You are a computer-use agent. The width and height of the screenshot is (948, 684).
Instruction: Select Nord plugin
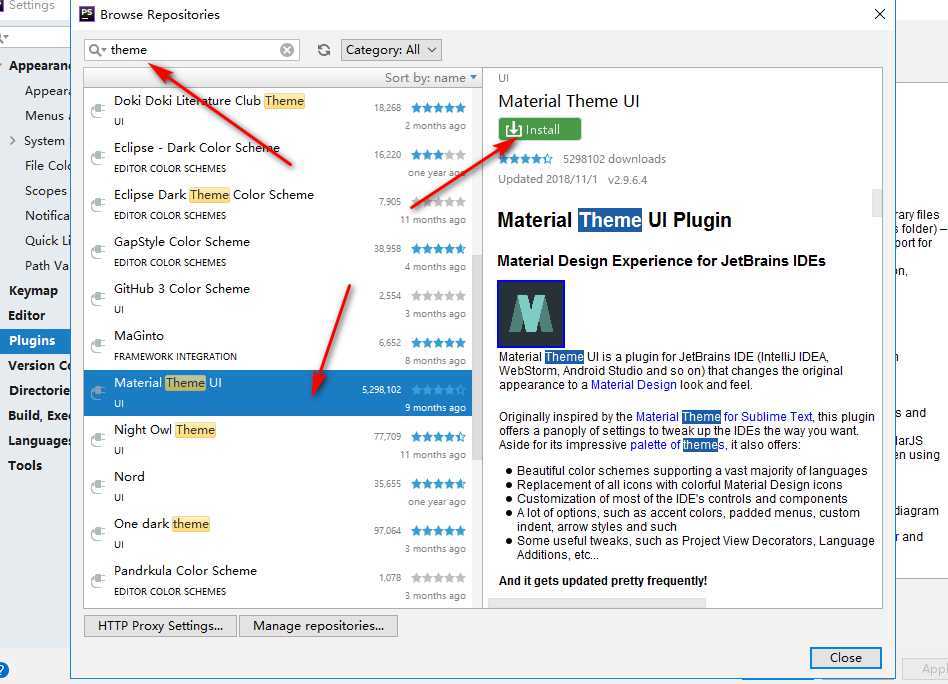click(278, 487)
